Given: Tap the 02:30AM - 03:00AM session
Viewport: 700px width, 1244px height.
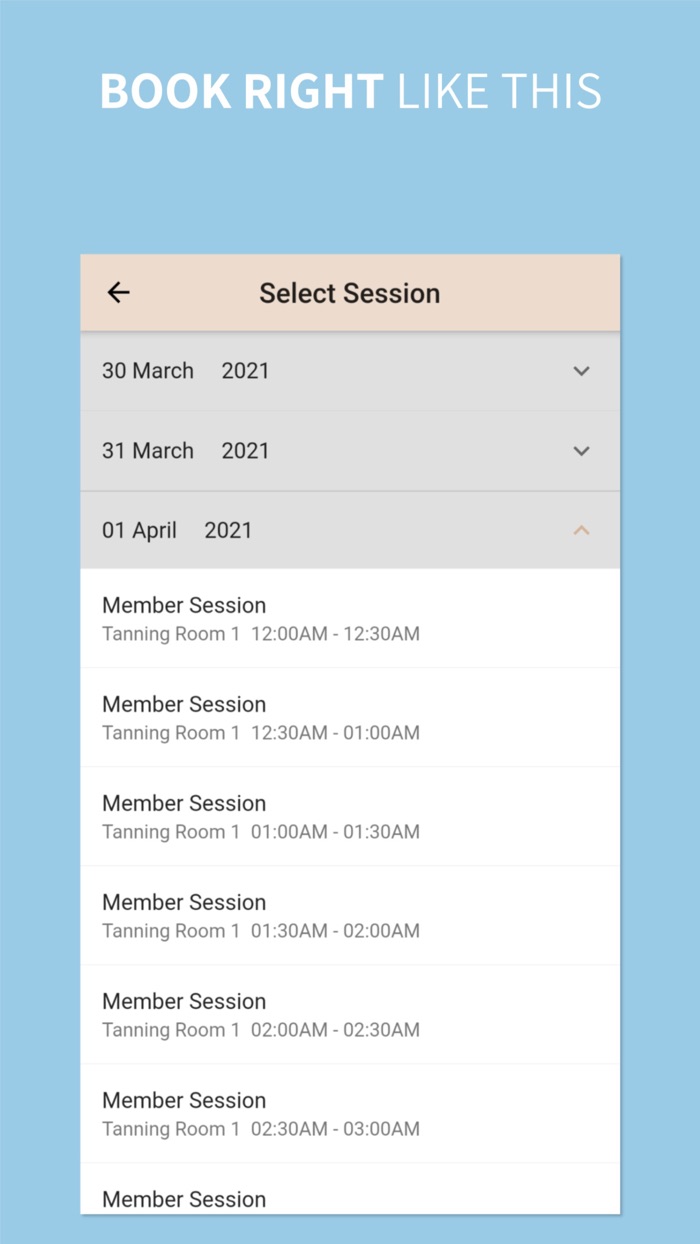Looking at the screenshot, I should (x=260, y=1113).
